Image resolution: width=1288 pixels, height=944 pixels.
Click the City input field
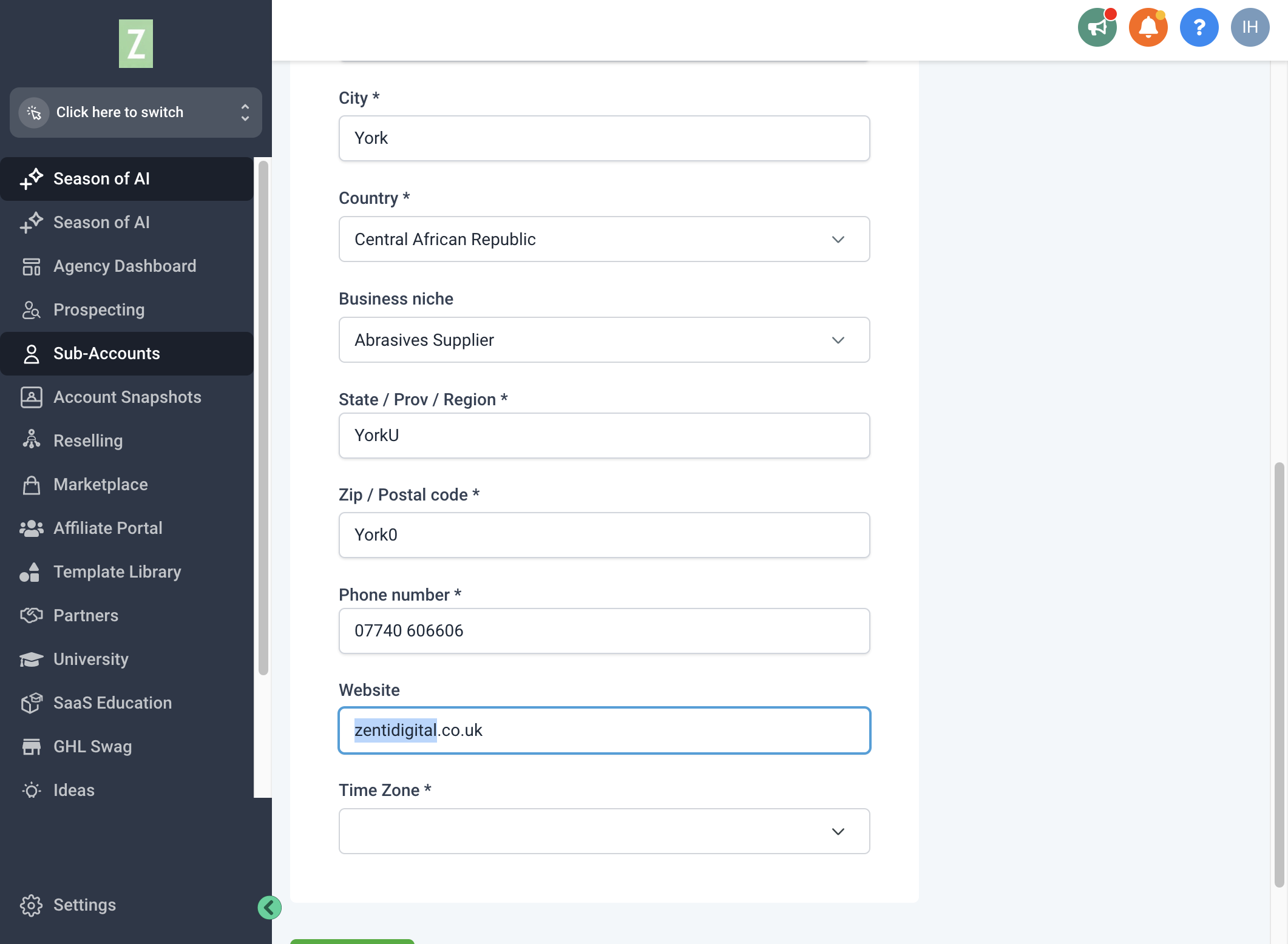pyautogui.click(x=604, y=138)
